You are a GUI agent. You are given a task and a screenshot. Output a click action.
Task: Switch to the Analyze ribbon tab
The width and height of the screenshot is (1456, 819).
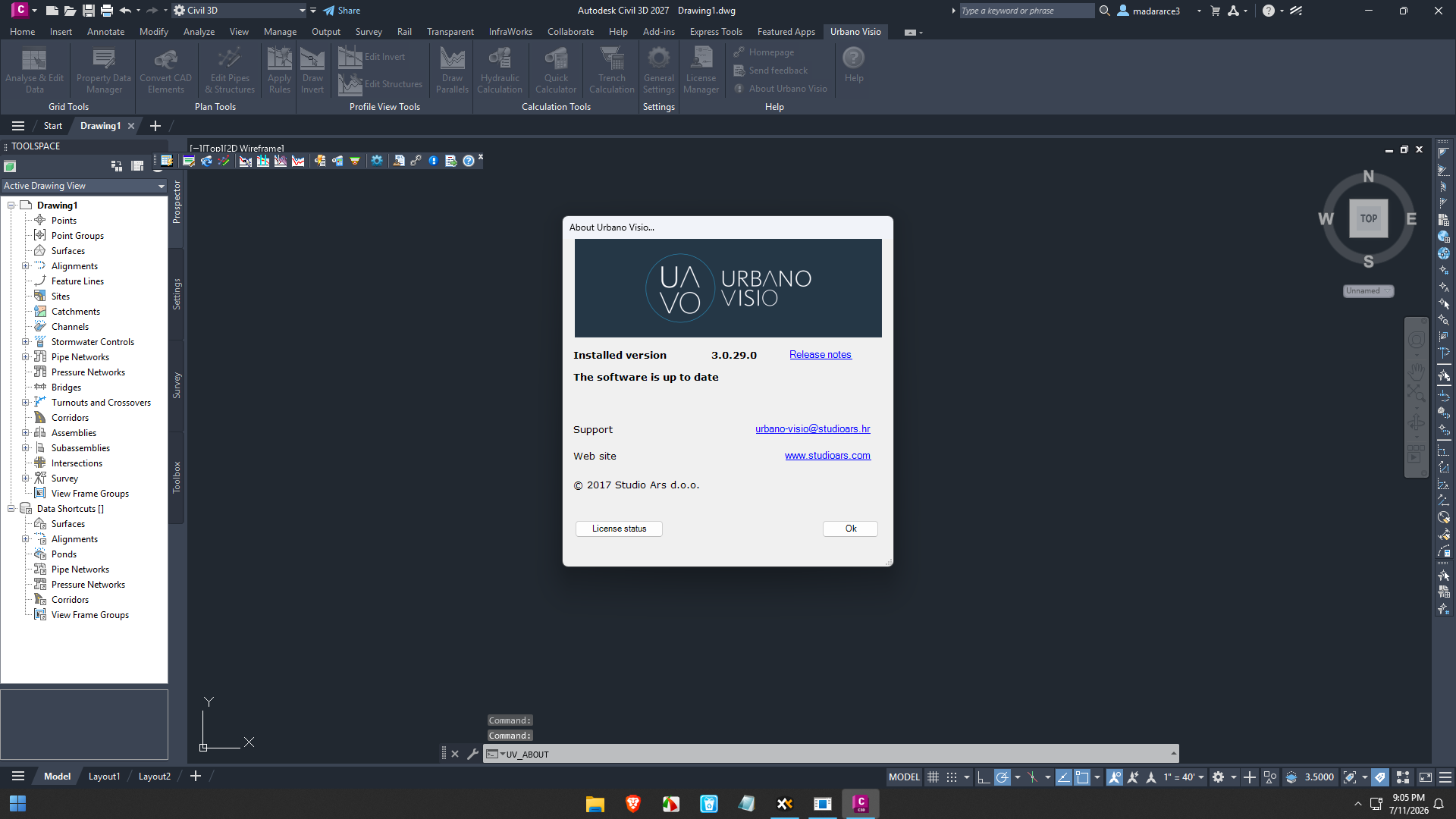click(x=199, y=32)
